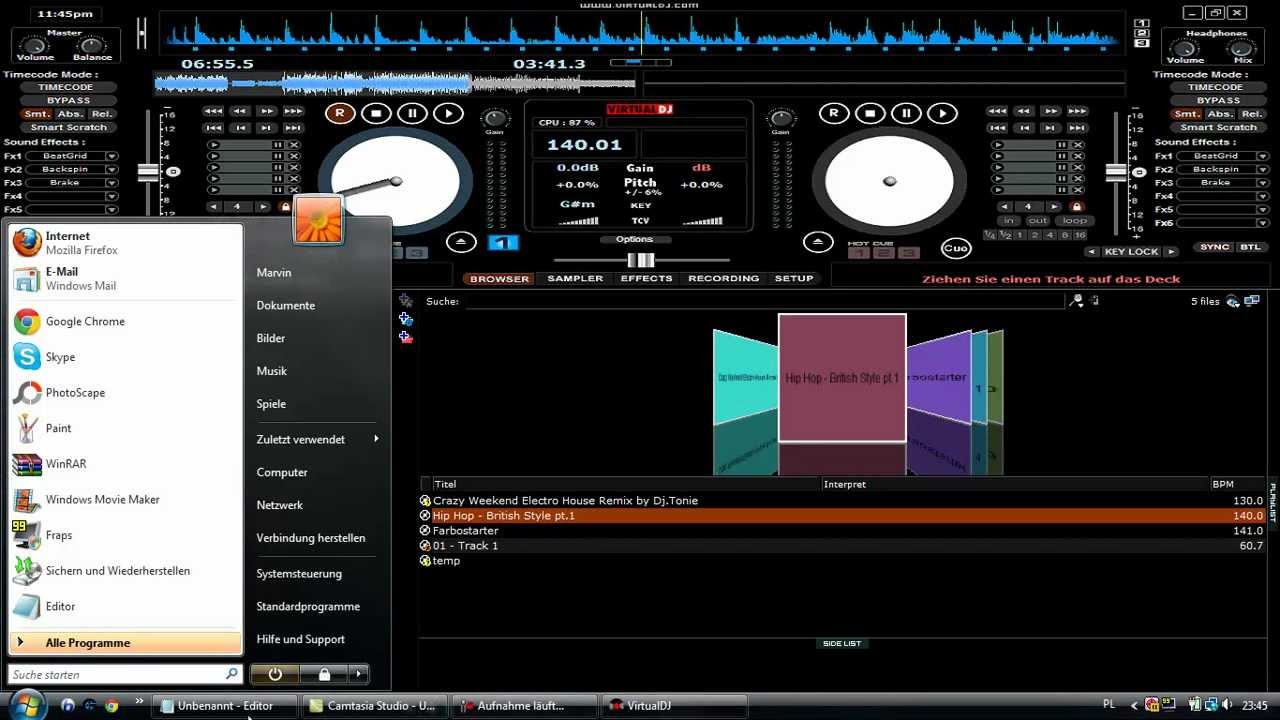Eject the track from the right deck
Screen dimensions: 1280x720
point(818,242)
